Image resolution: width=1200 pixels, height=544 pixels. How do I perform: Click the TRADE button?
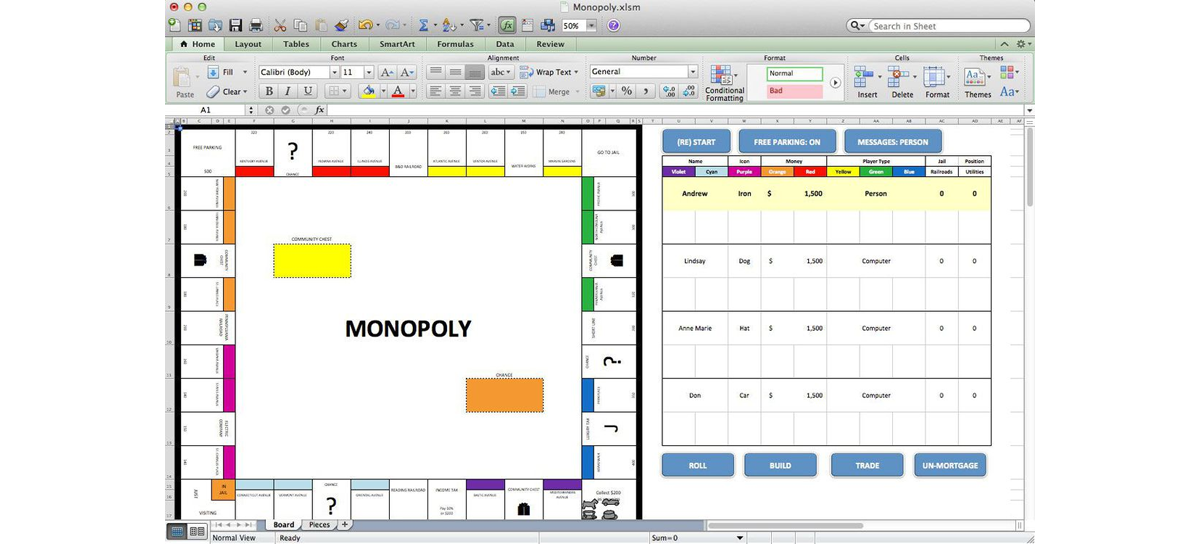tap(867, 465)
